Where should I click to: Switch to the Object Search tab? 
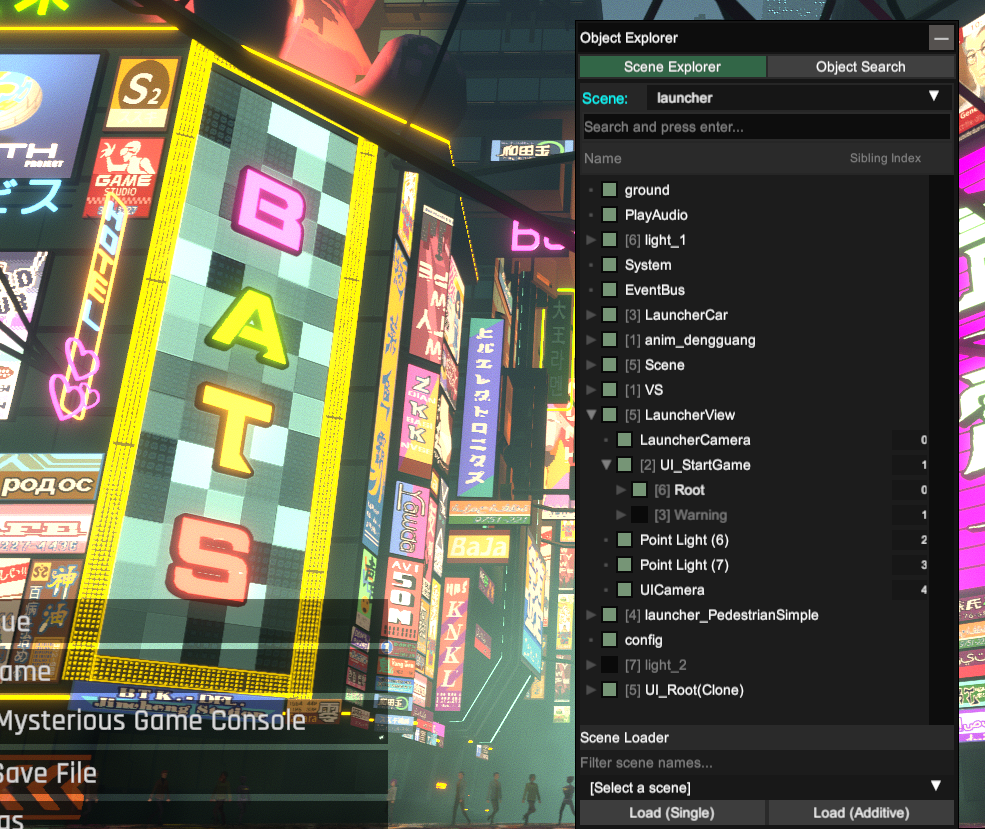(x=860, y=67)
